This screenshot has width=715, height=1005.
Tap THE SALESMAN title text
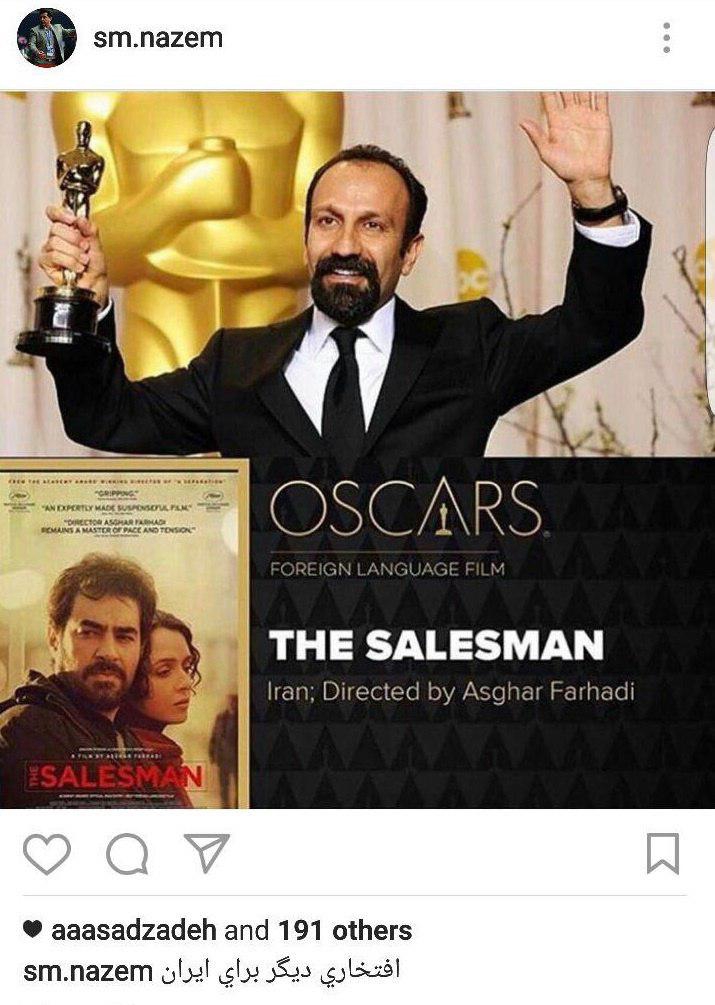[436, 645]
